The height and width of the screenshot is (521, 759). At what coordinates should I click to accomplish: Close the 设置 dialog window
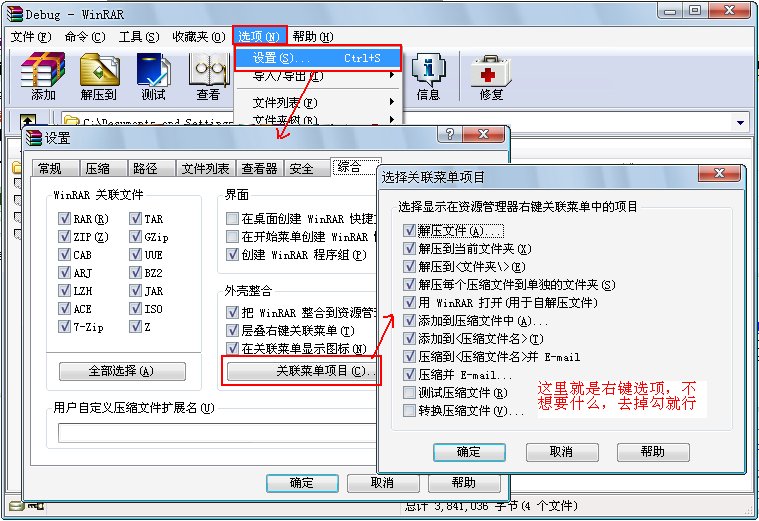(484, 134)
